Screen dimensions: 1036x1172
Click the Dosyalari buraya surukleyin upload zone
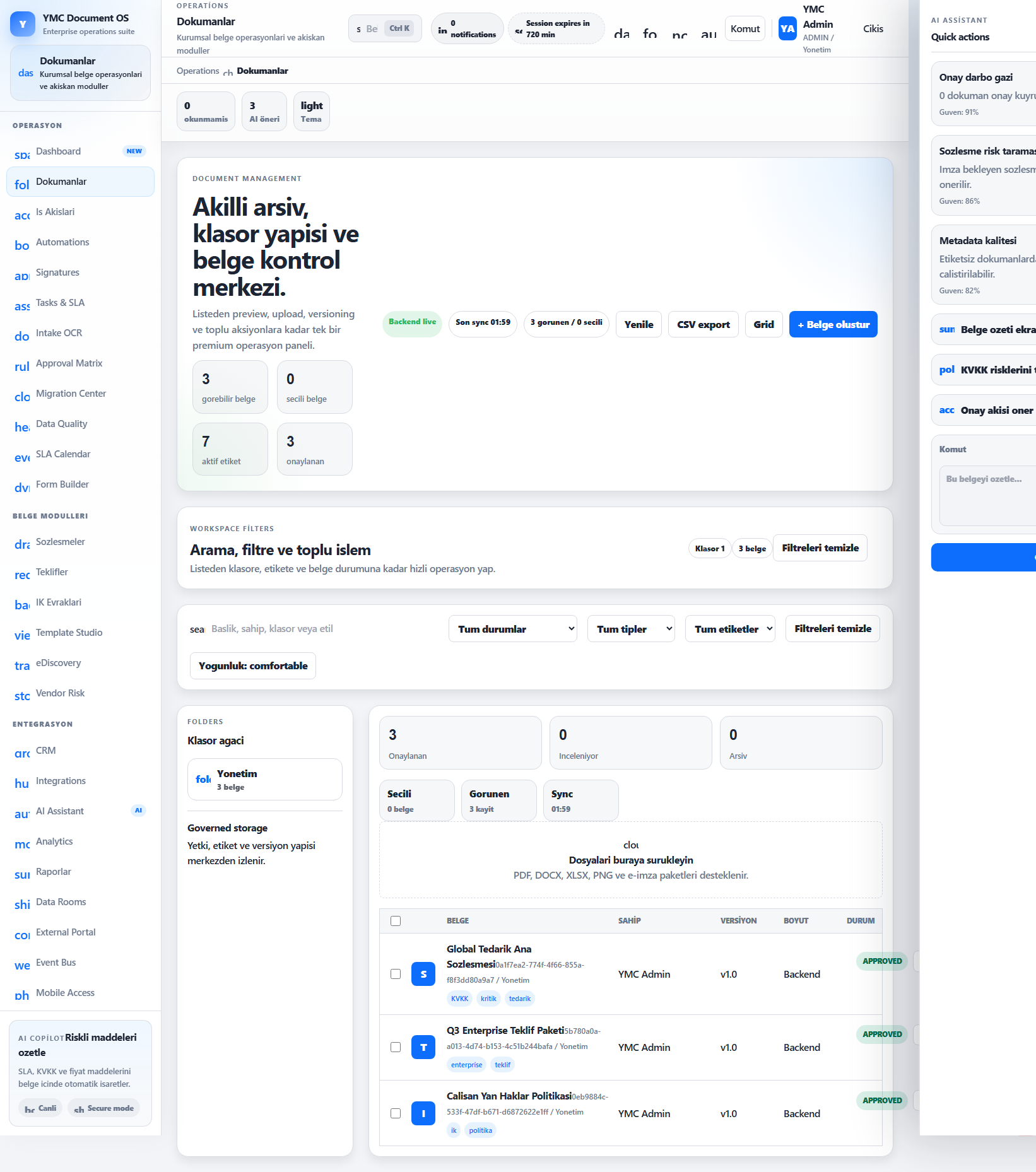pyautogui.click(x=631, y=860)
